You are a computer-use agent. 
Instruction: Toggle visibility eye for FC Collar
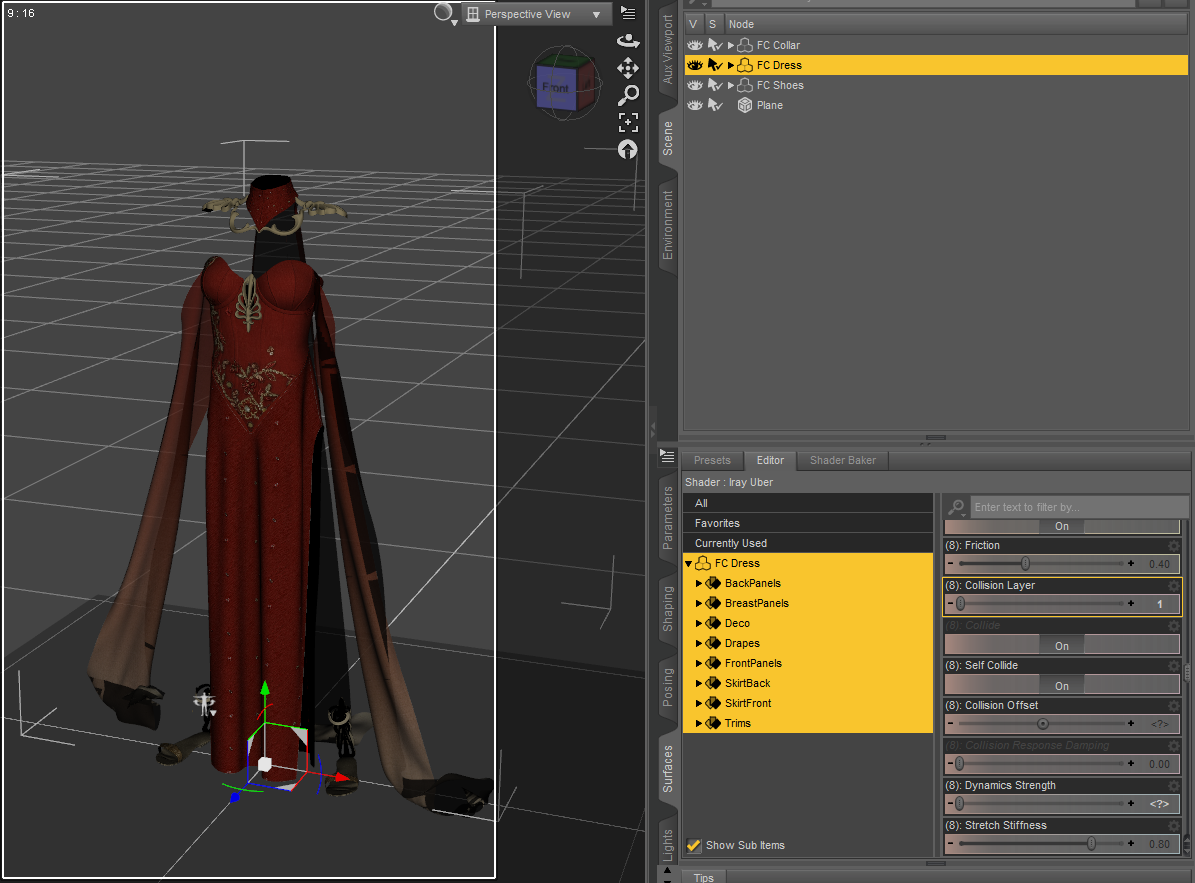(695, 45)
